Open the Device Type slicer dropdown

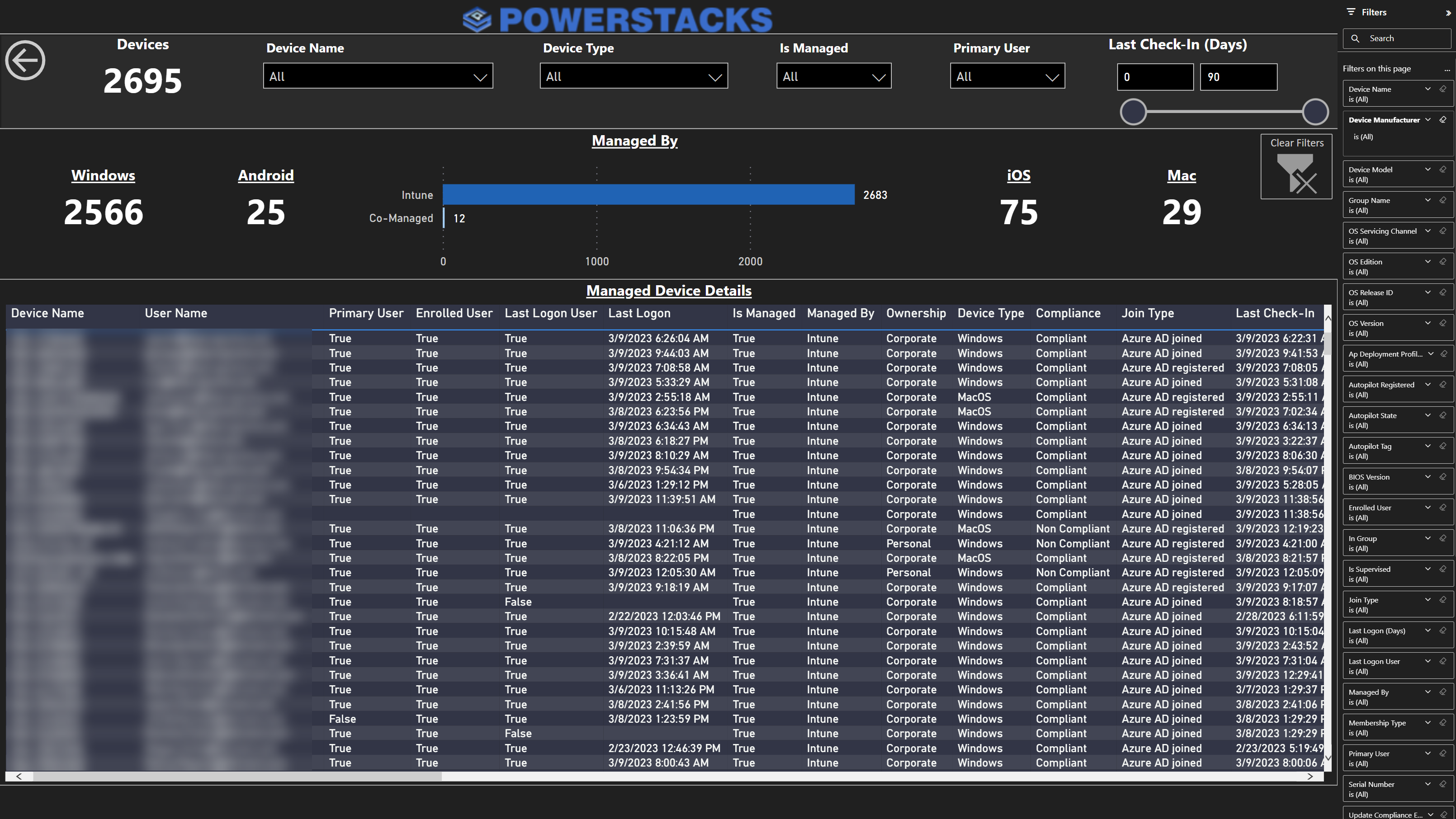[x=633, y=76]
